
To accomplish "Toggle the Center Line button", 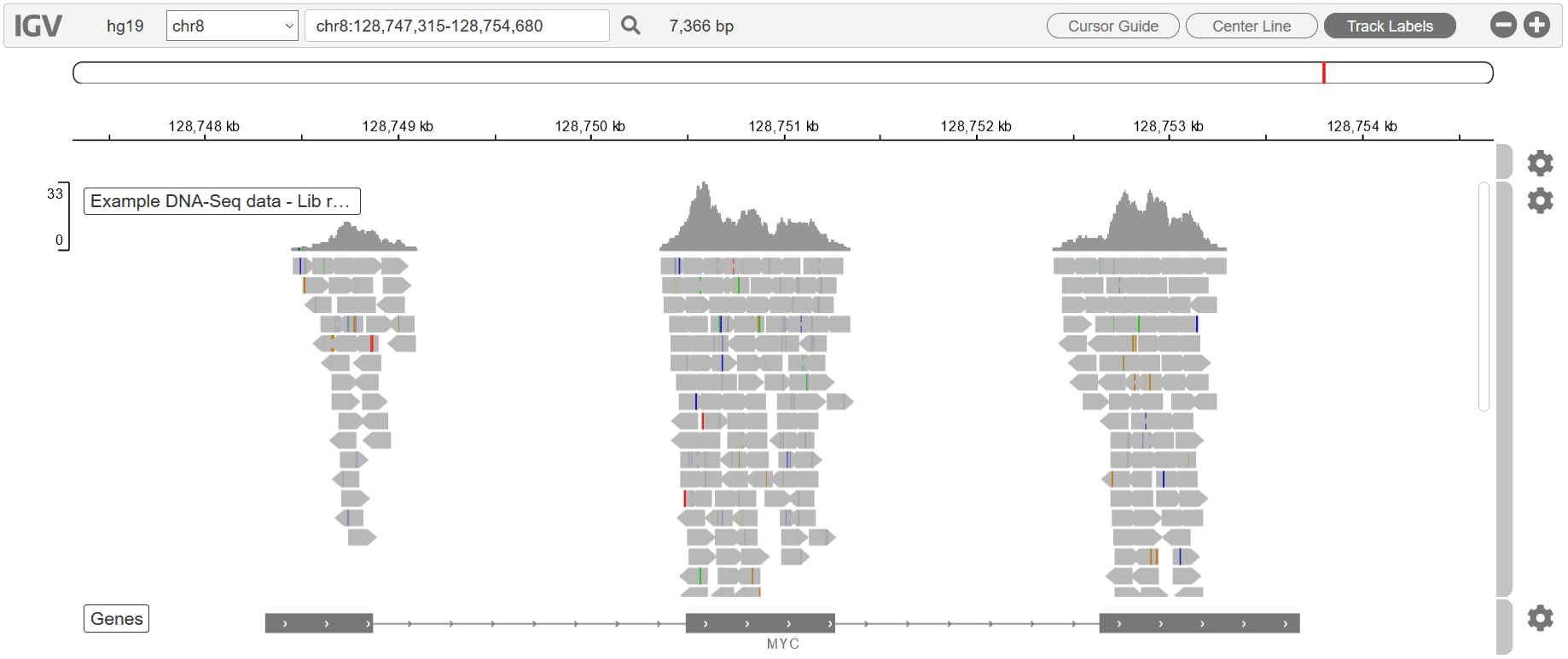I will 1251,26.
